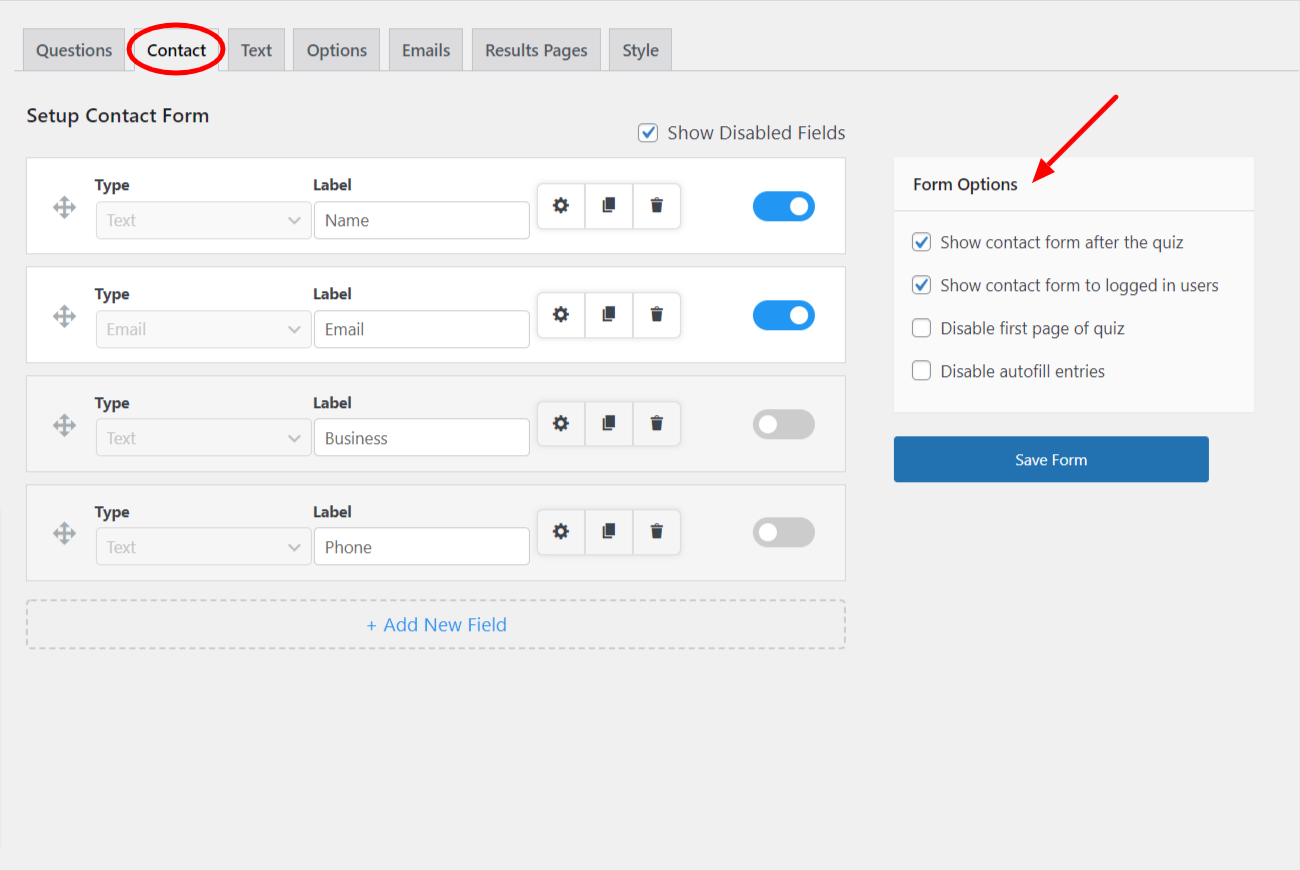Duplicate the Email field
1300x870 pixels.
(x=608, y=315)
